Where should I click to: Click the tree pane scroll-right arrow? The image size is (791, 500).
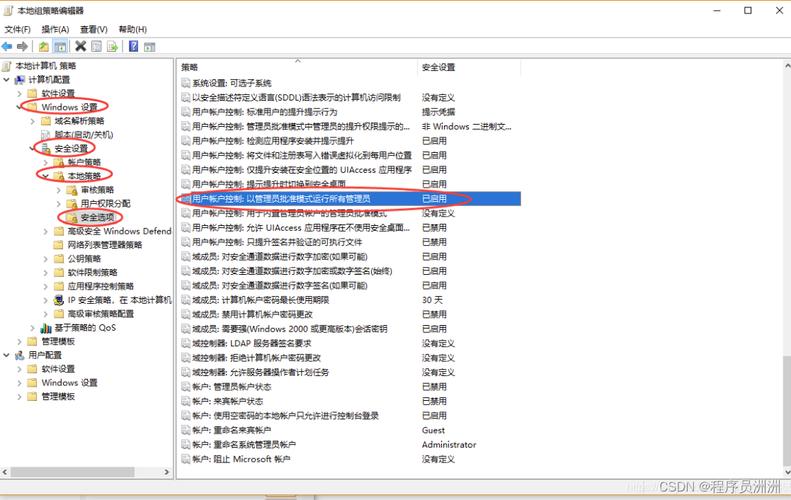(167, 472)
